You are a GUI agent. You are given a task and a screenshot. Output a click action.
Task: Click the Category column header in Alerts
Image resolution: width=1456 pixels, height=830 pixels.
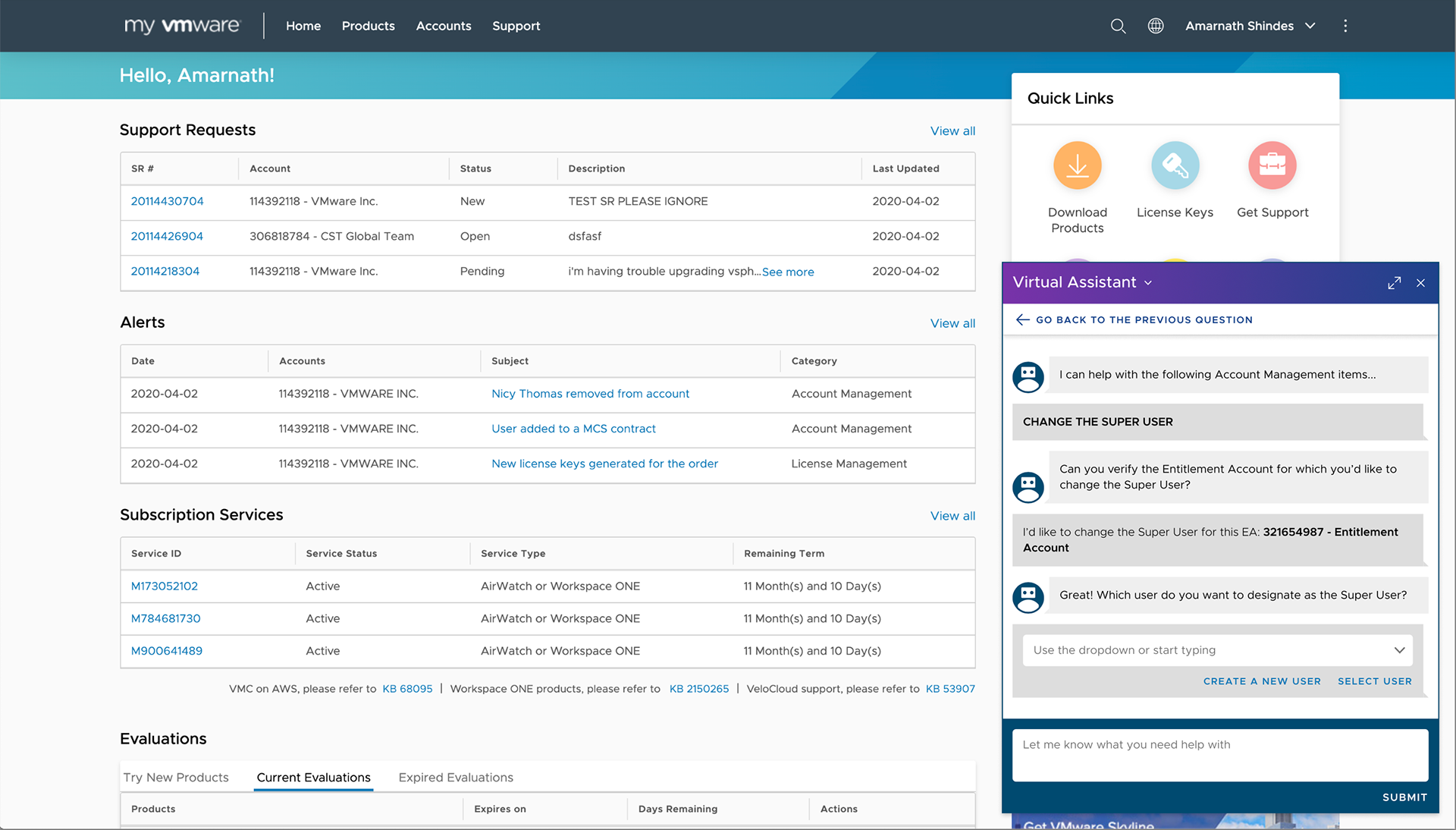814,361
